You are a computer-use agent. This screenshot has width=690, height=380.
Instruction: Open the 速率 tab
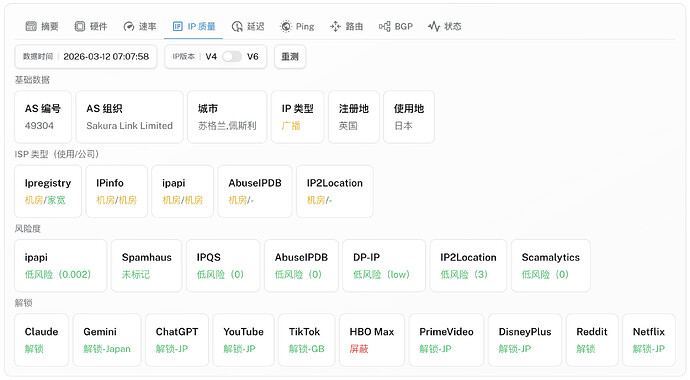(139, 26)
